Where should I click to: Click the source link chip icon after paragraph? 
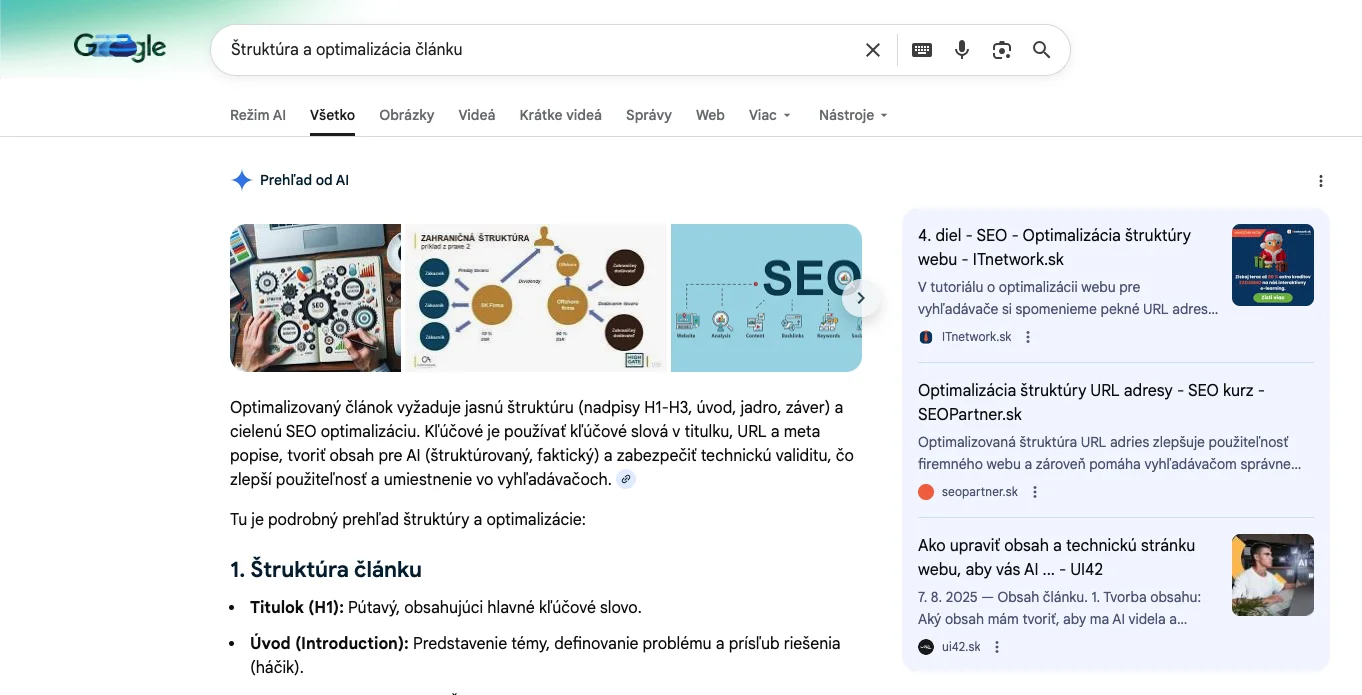point(626,480)
